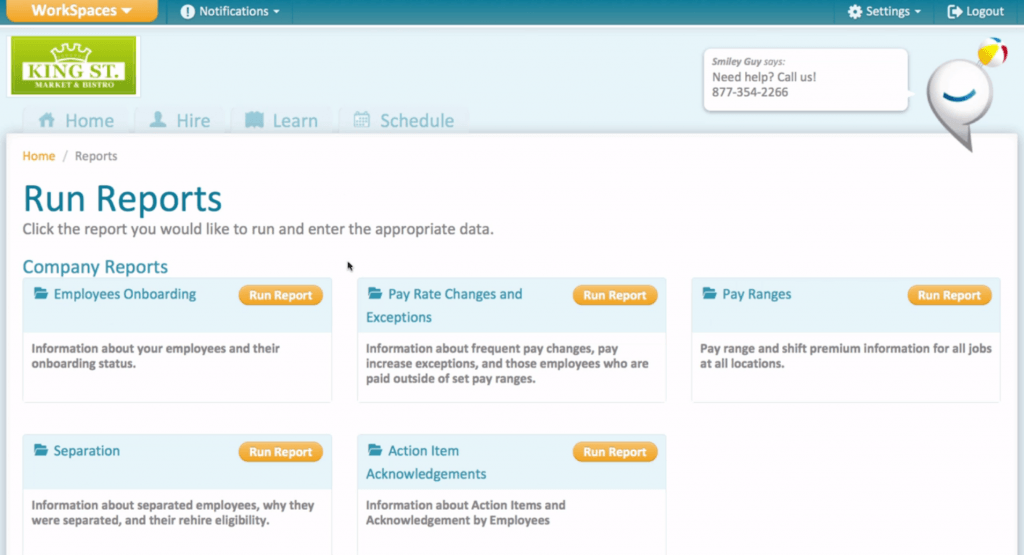Click the Logout link
This screenshot has height=555, width=1024.
(x=976, y=11)
